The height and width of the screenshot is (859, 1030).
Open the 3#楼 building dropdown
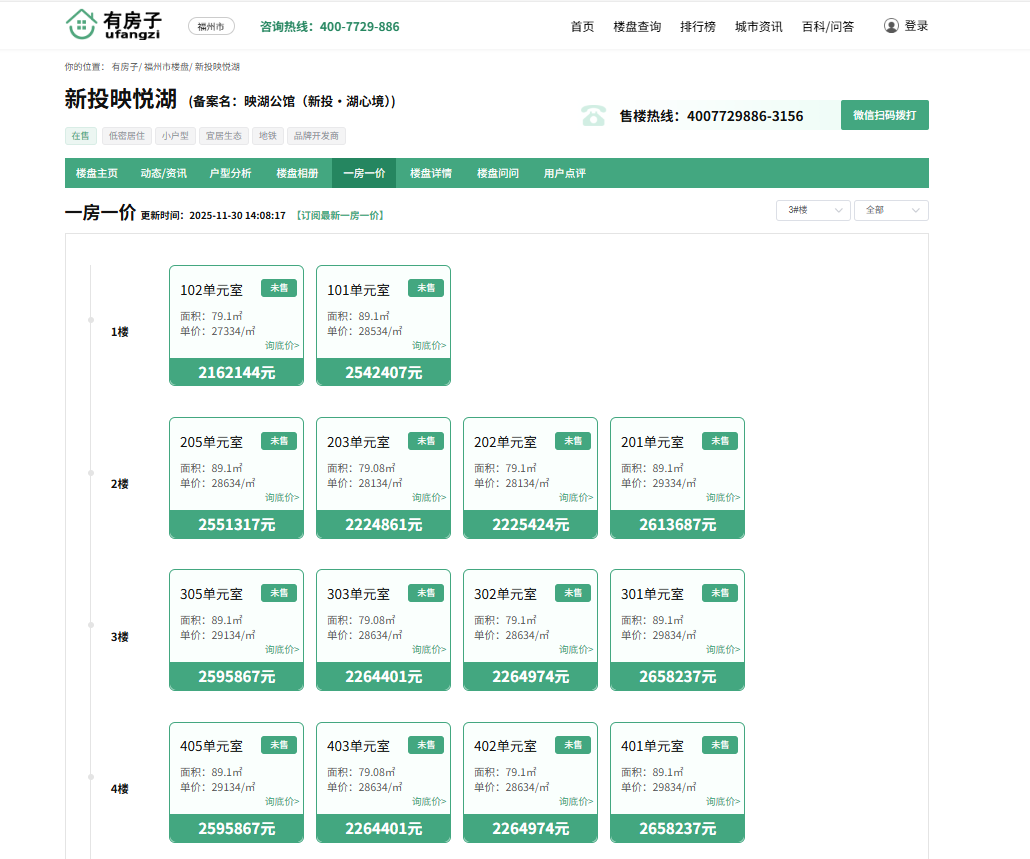[x=812, y=210]
